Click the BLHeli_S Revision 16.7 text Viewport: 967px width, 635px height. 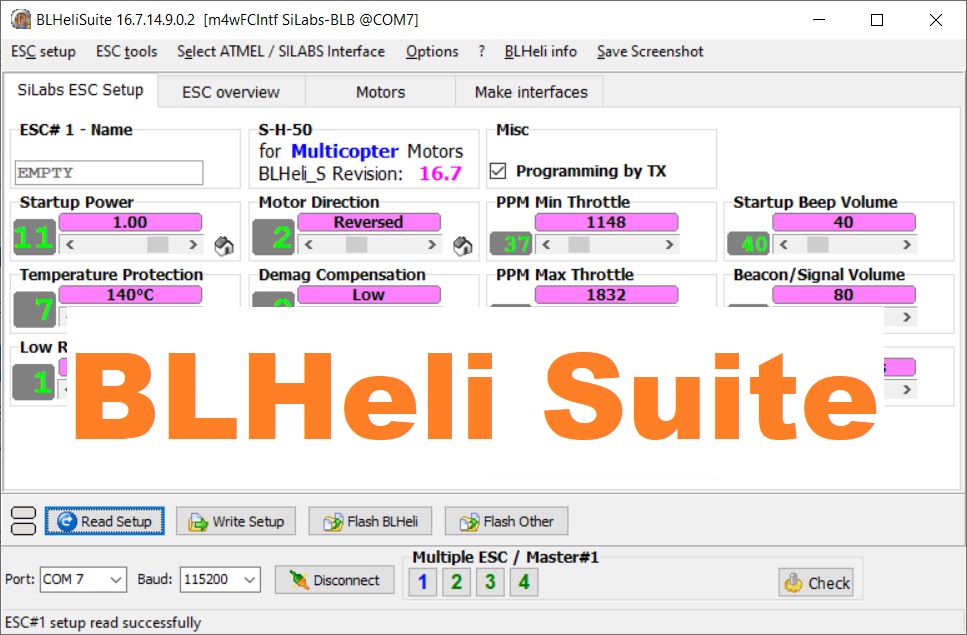360,174
